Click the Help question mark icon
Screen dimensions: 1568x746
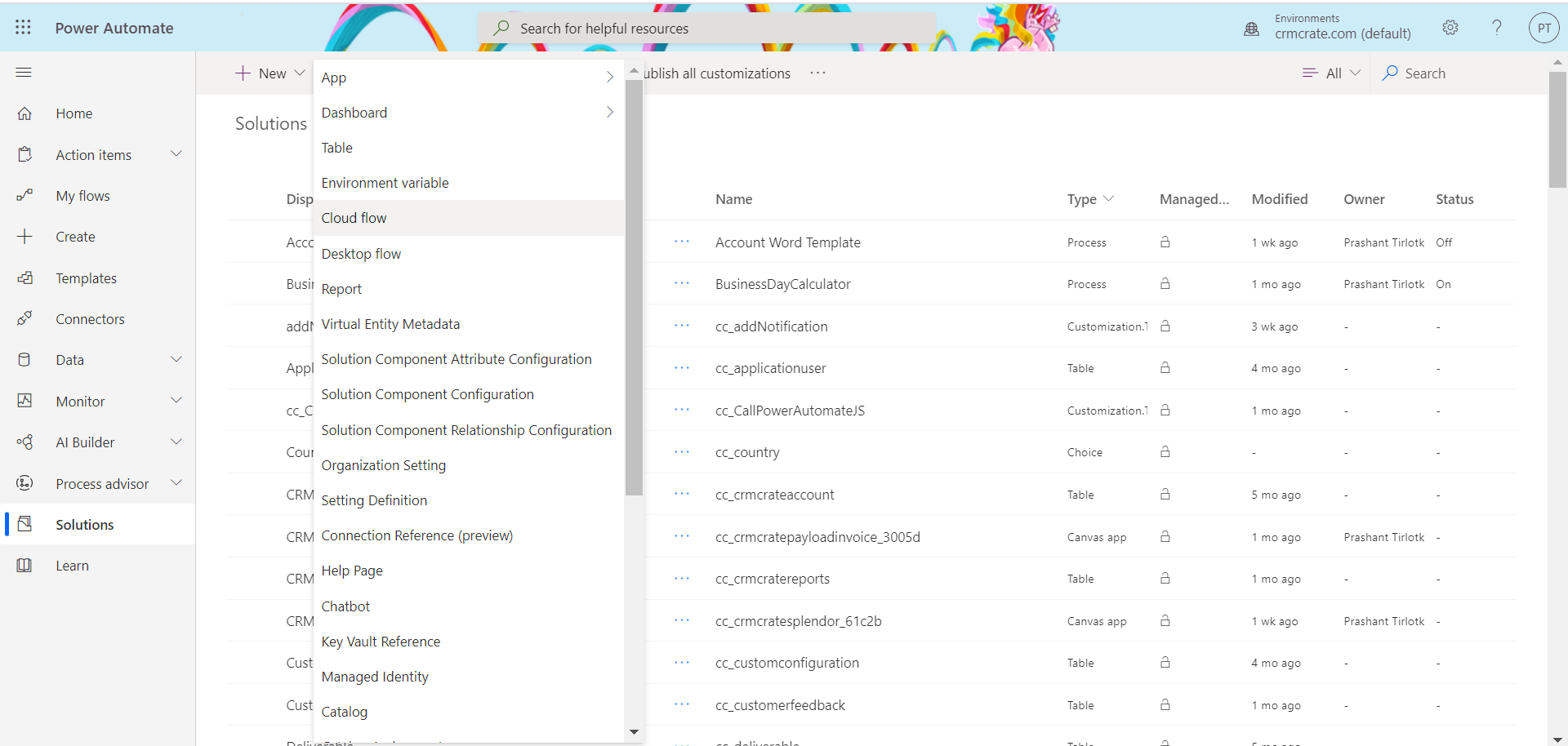pos(1496,28)
